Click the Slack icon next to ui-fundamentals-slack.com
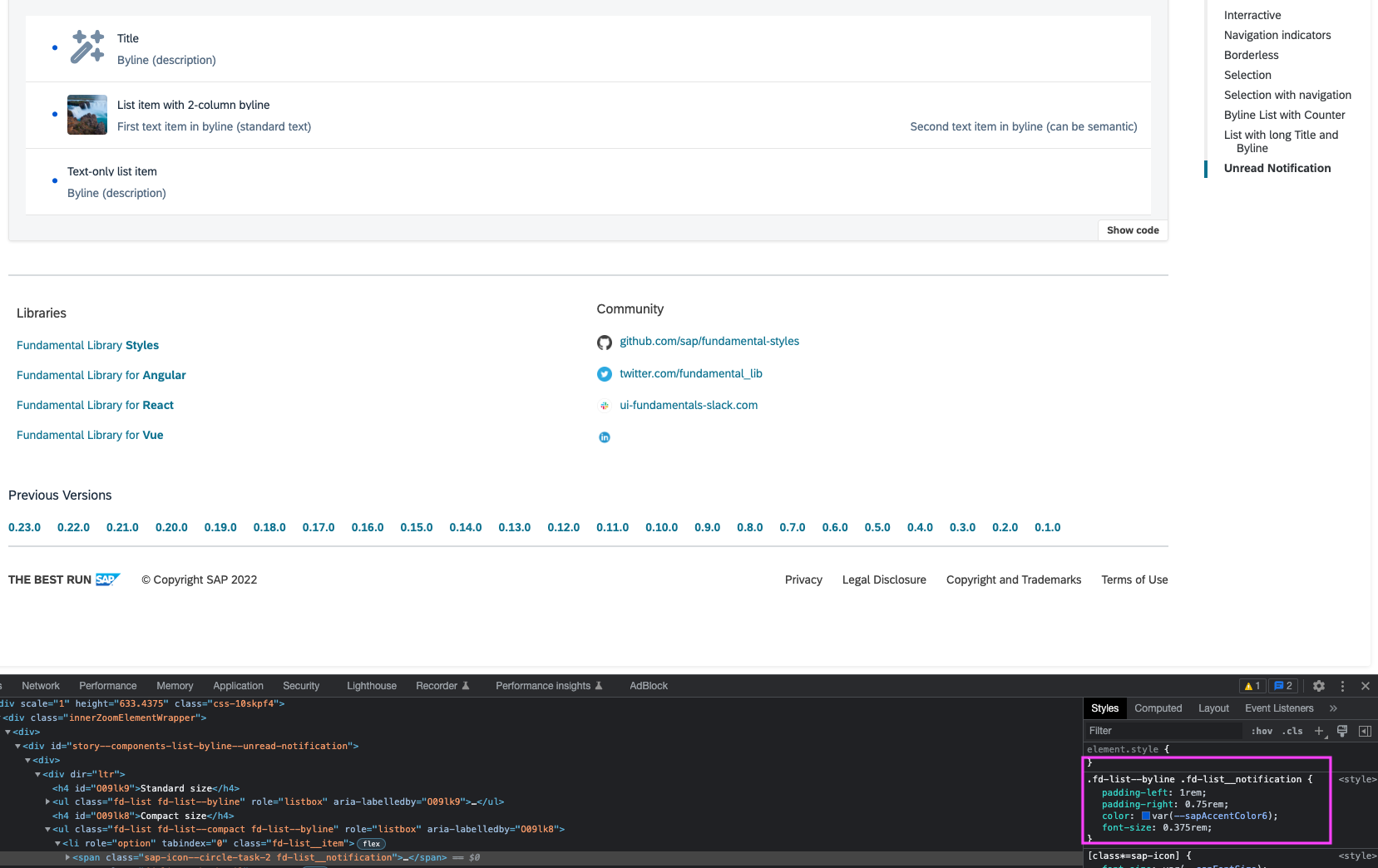The height and width of the screenshot is (868, 1378). [605, 406]
